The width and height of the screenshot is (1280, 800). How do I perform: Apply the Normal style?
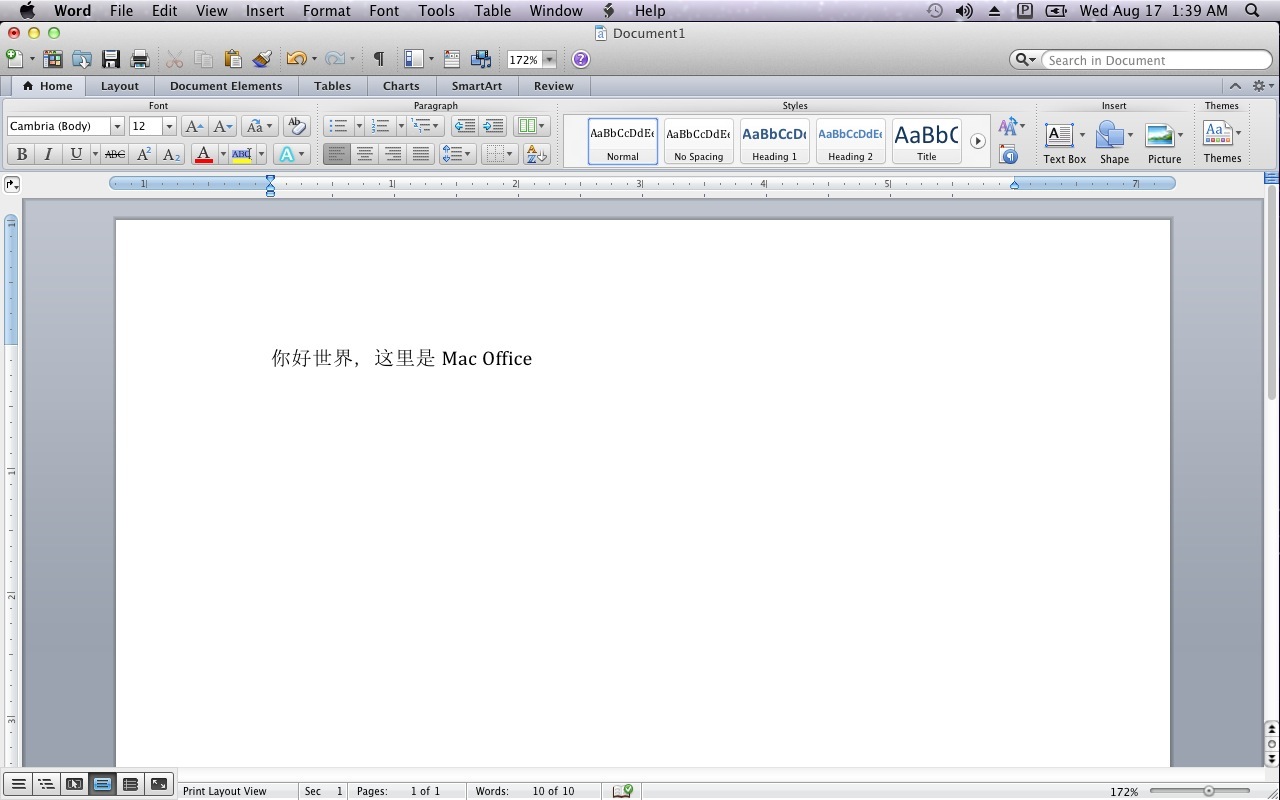pos(622,141)
